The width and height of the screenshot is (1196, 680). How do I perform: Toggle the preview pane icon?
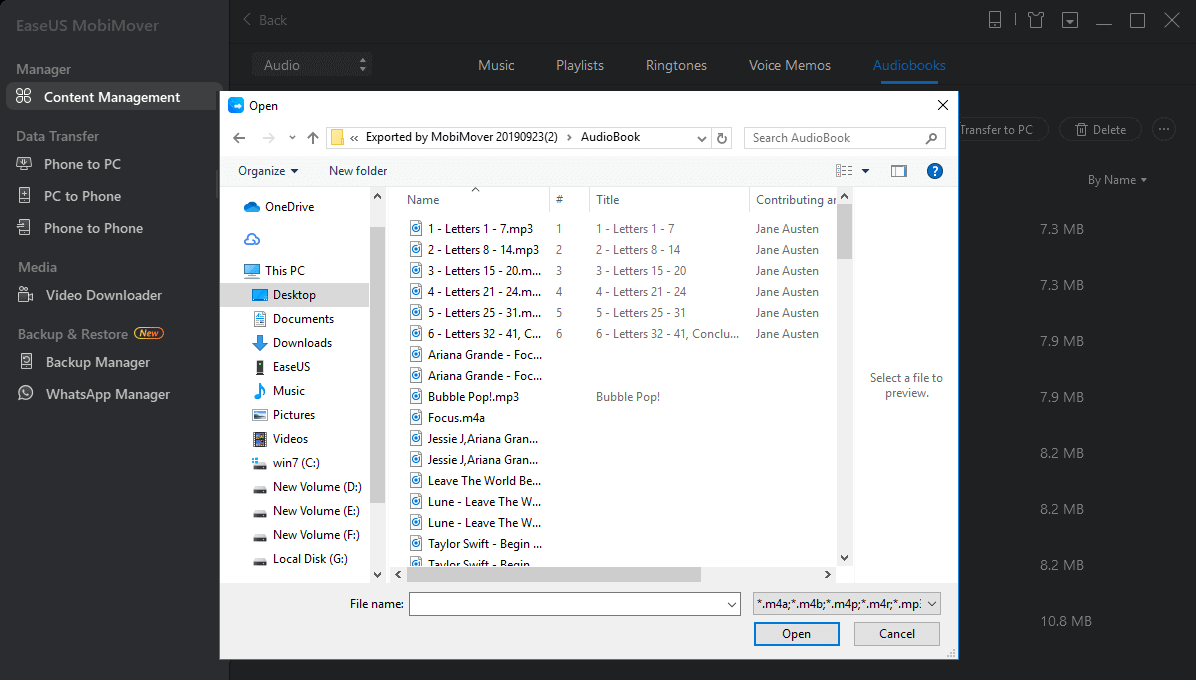[x=898, y=171]
